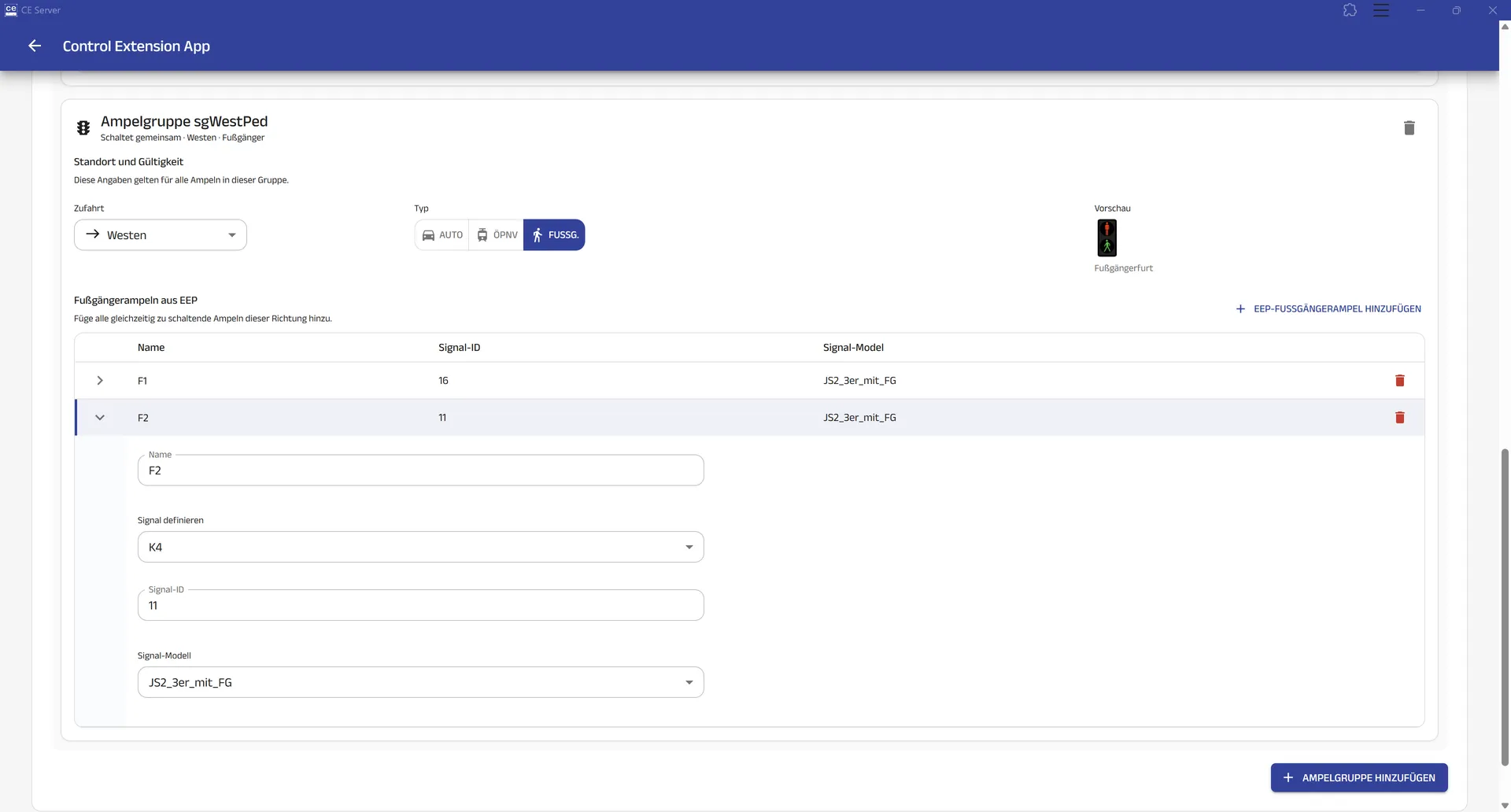Collapse the F2 row chevron
The height and width of the screenshot is (812, 1511).
100,418
